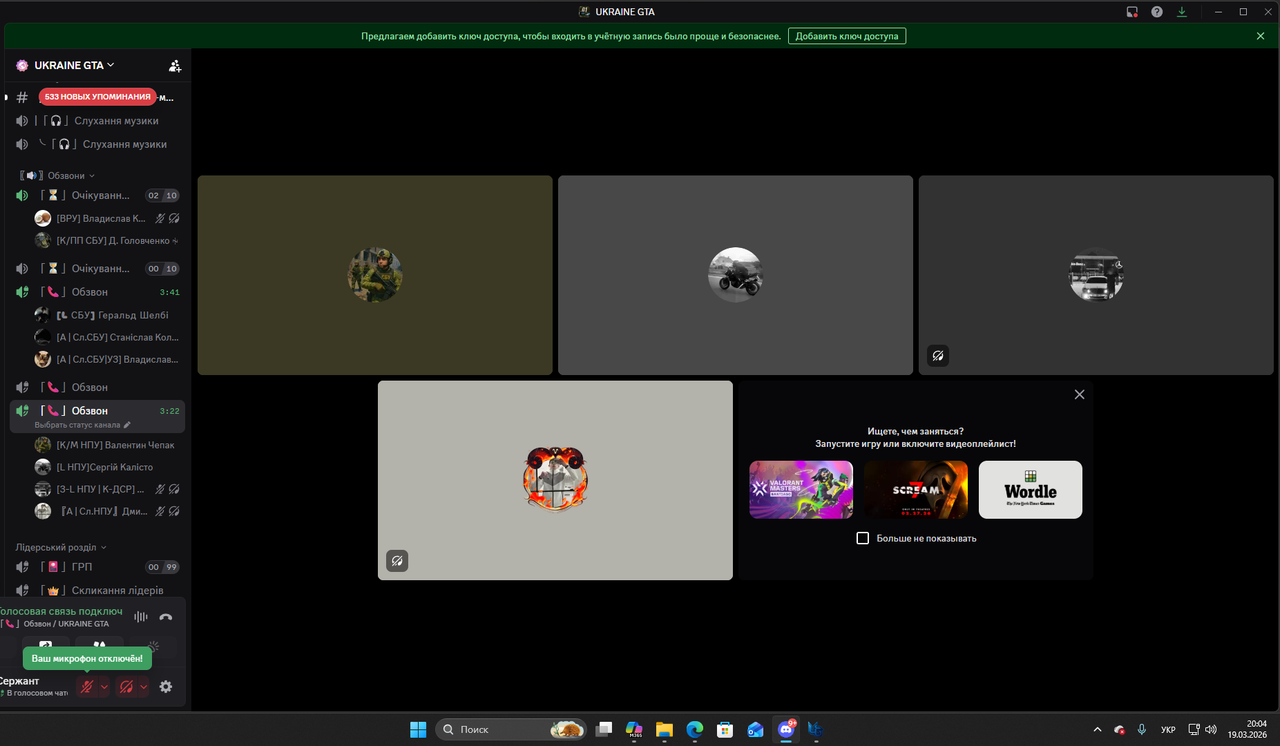Image resolution: width=1280 pixels, height=746 pixels.
Task: Open Microsoft Store from the taskbar
Action: click(x=725, y=730)
